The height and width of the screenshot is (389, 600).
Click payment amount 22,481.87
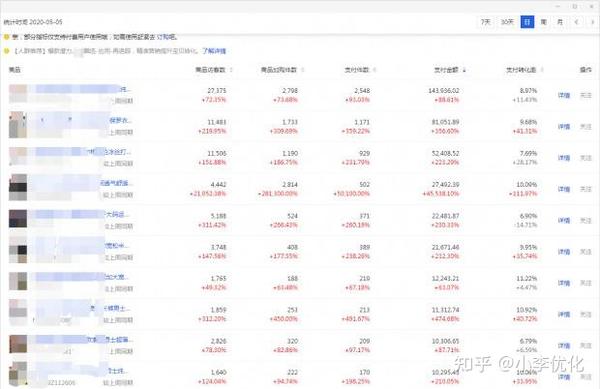click(x=445, y=216)
